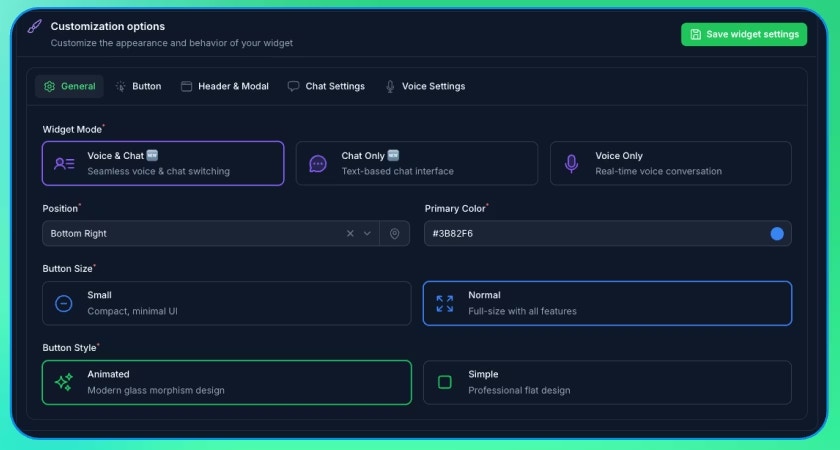Click the Normal size expand-arrows icon
The width and height of the screenshot is (840, 450).
pos(445,304)
